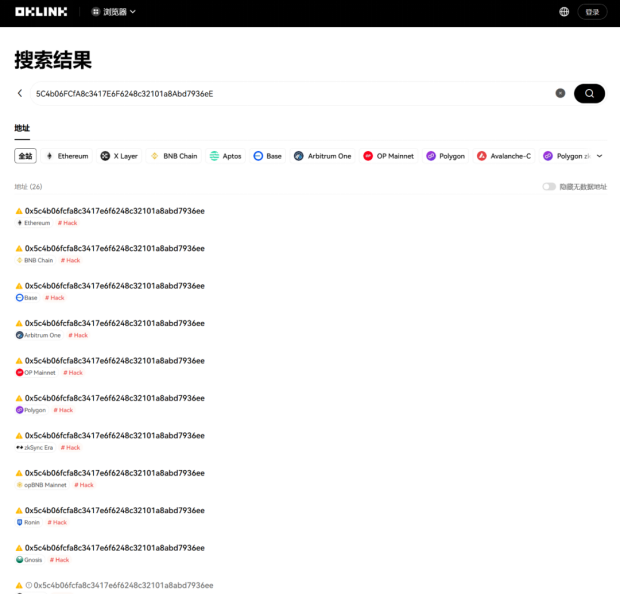Open the language globe menu

(564, 12)
